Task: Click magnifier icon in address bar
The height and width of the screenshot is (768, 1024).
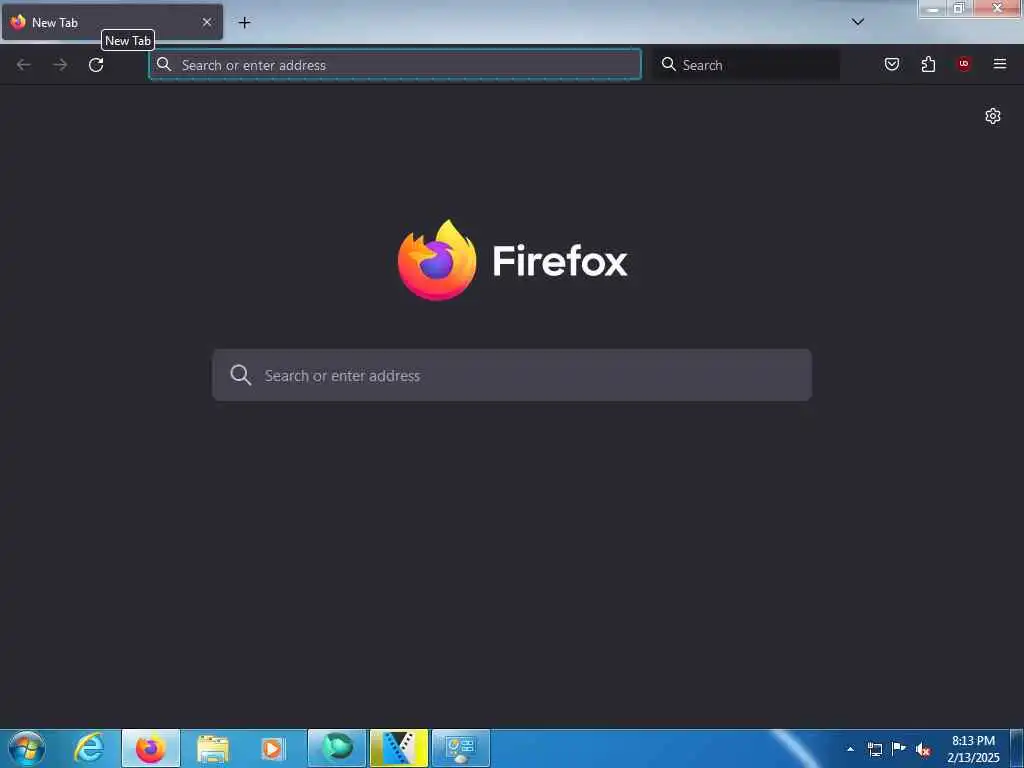Action: click(164, 64)
